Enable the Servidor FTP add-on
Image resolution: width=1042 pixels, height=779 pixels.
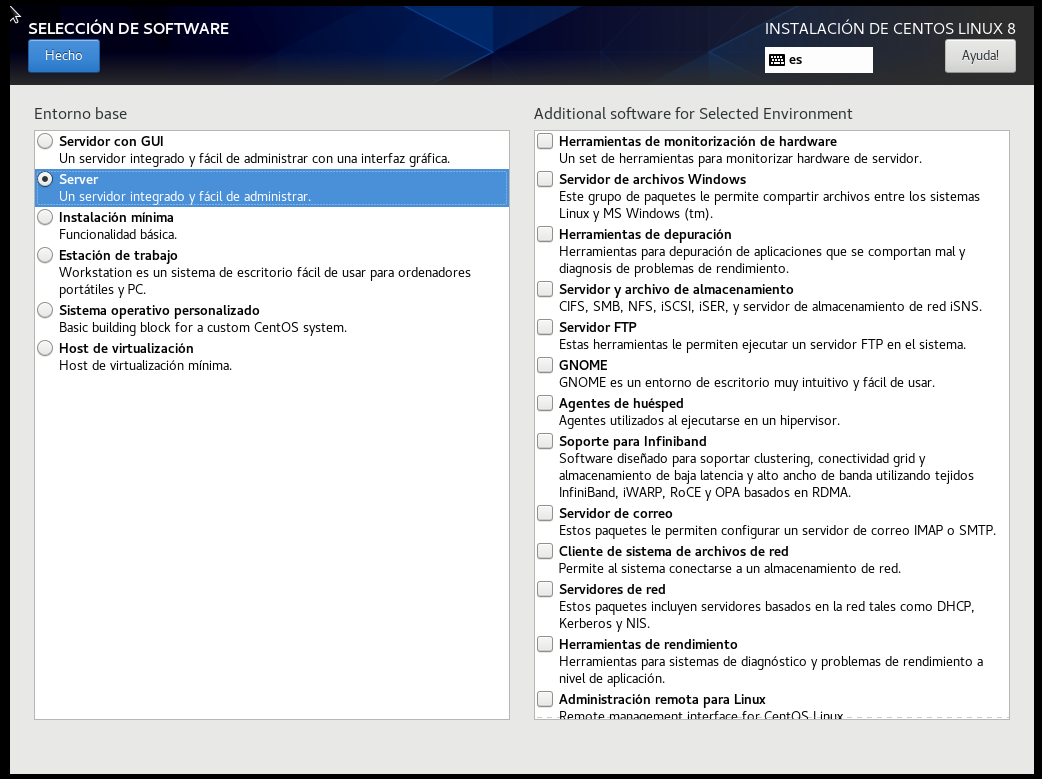(x=545, y=327)
